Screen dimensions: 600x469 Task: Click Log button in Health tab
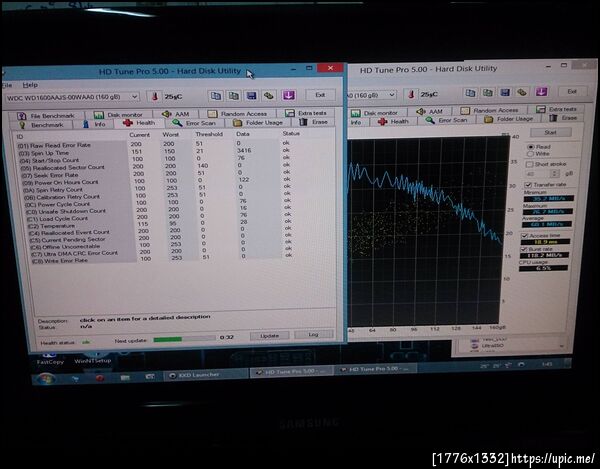coord(313,334)
